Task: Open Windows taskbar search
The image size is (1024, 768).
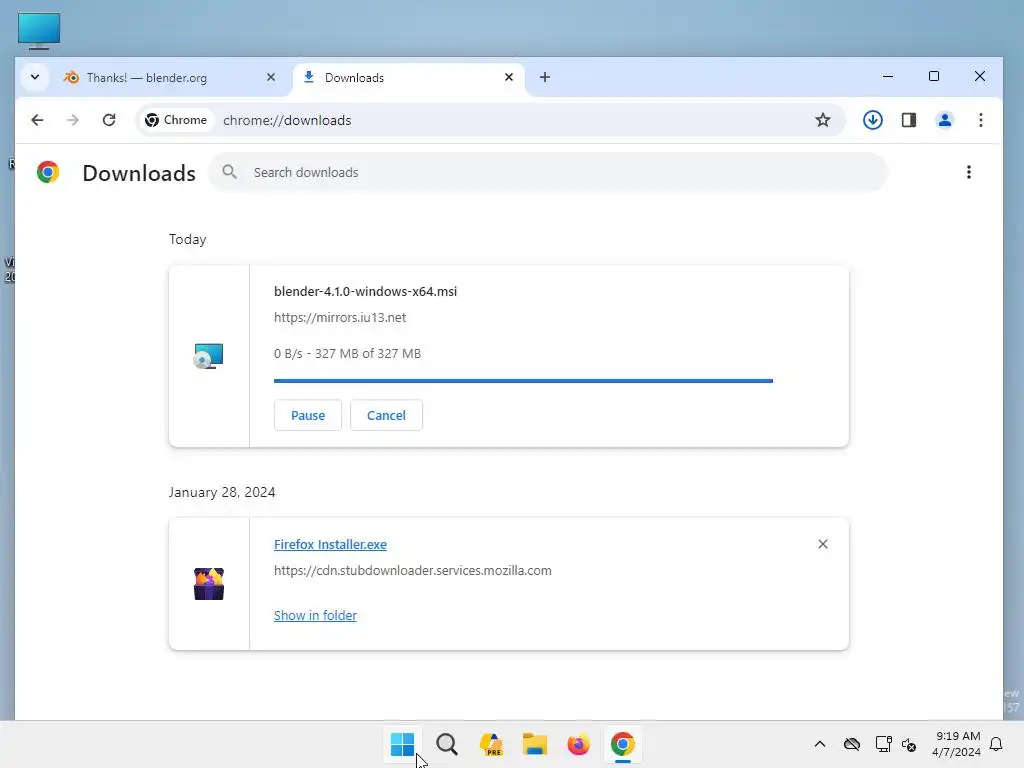Action: [x=447, y=744]
